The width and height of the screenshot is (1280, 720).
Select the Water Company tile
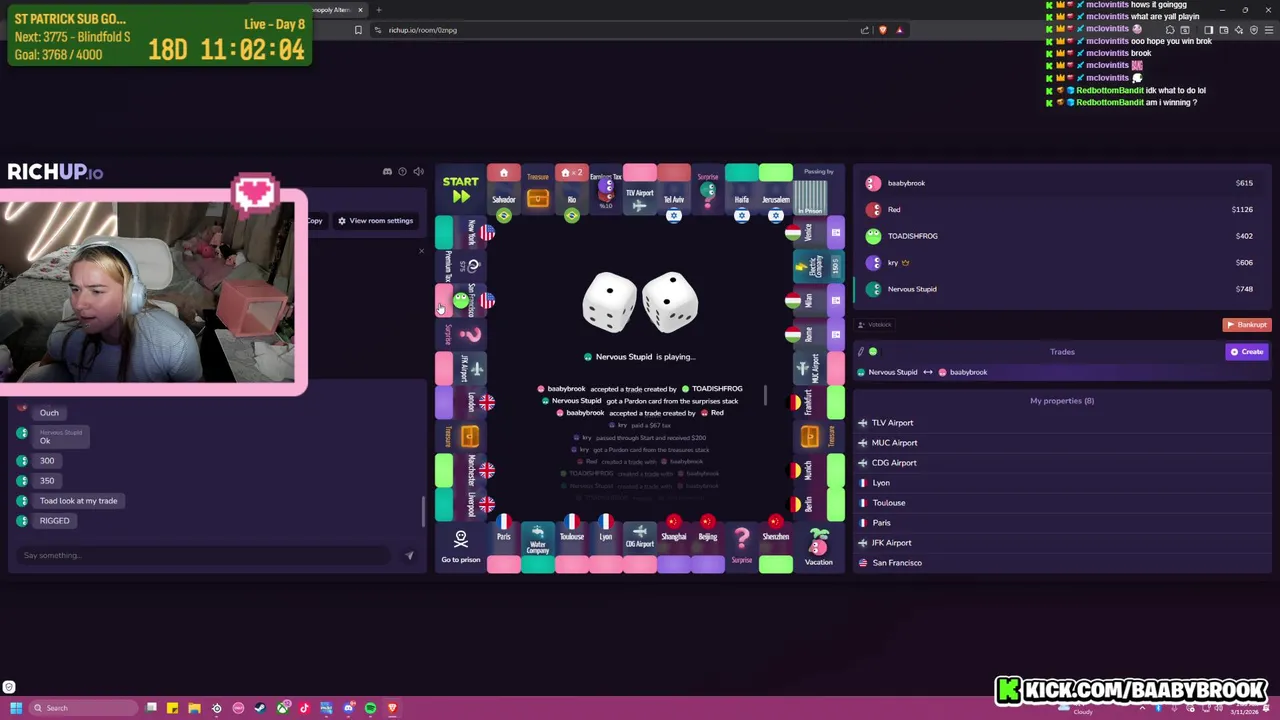(x=538, y=547)
